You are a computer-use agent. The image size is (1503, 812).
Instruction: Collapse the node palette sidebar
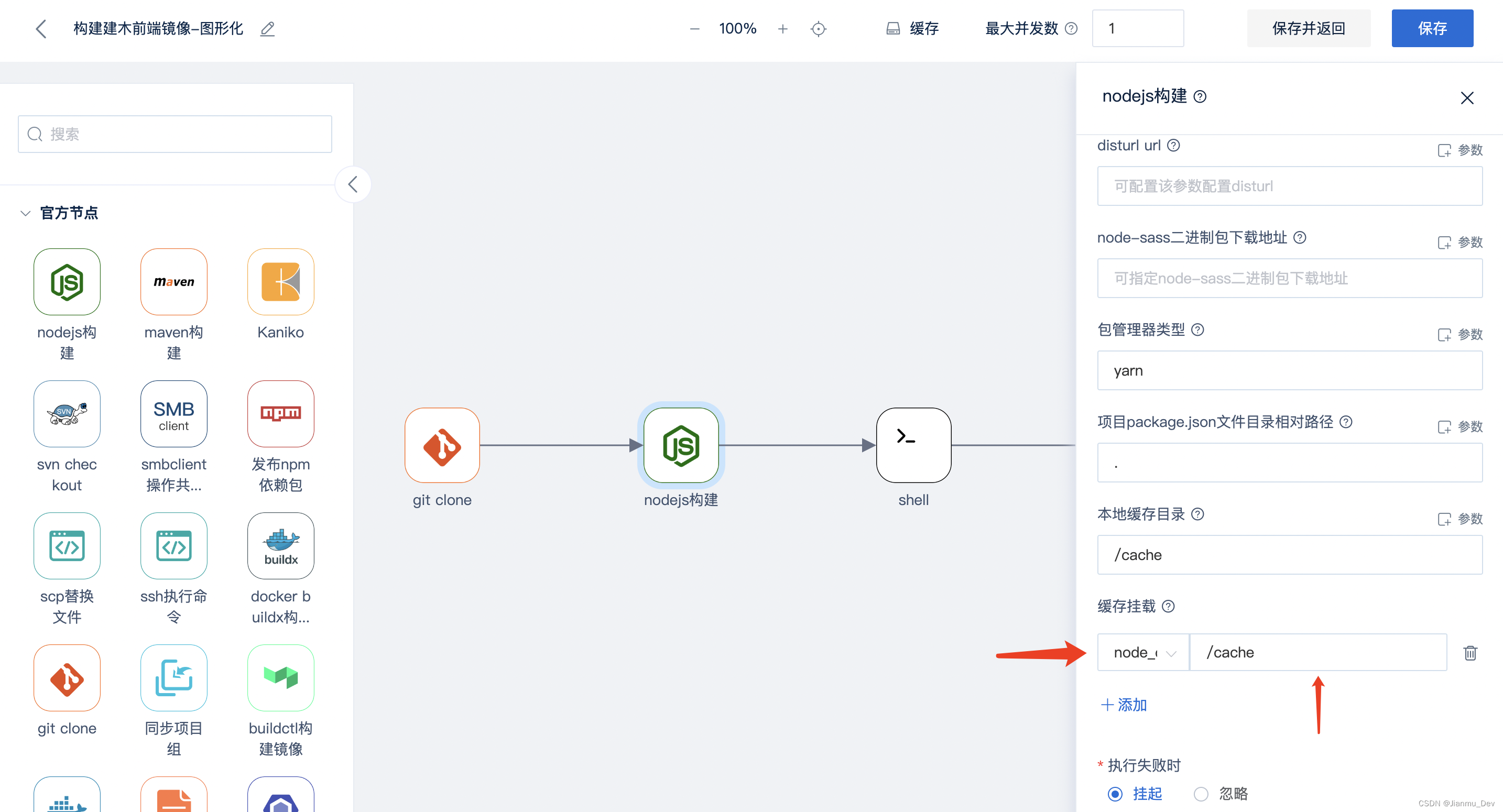click(352, 184)
